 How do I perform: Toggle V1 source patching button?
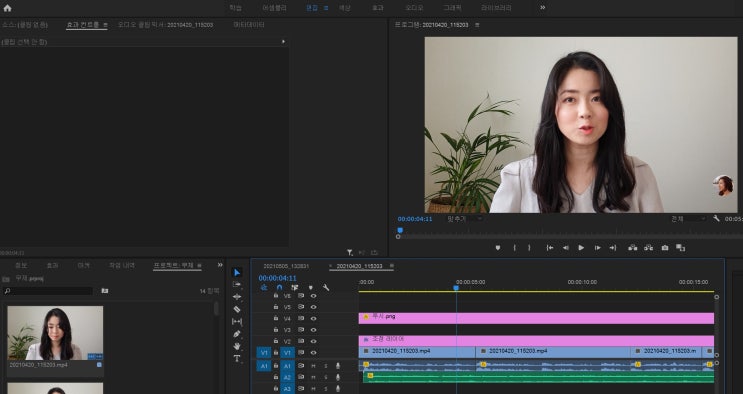tap(264, 353)
